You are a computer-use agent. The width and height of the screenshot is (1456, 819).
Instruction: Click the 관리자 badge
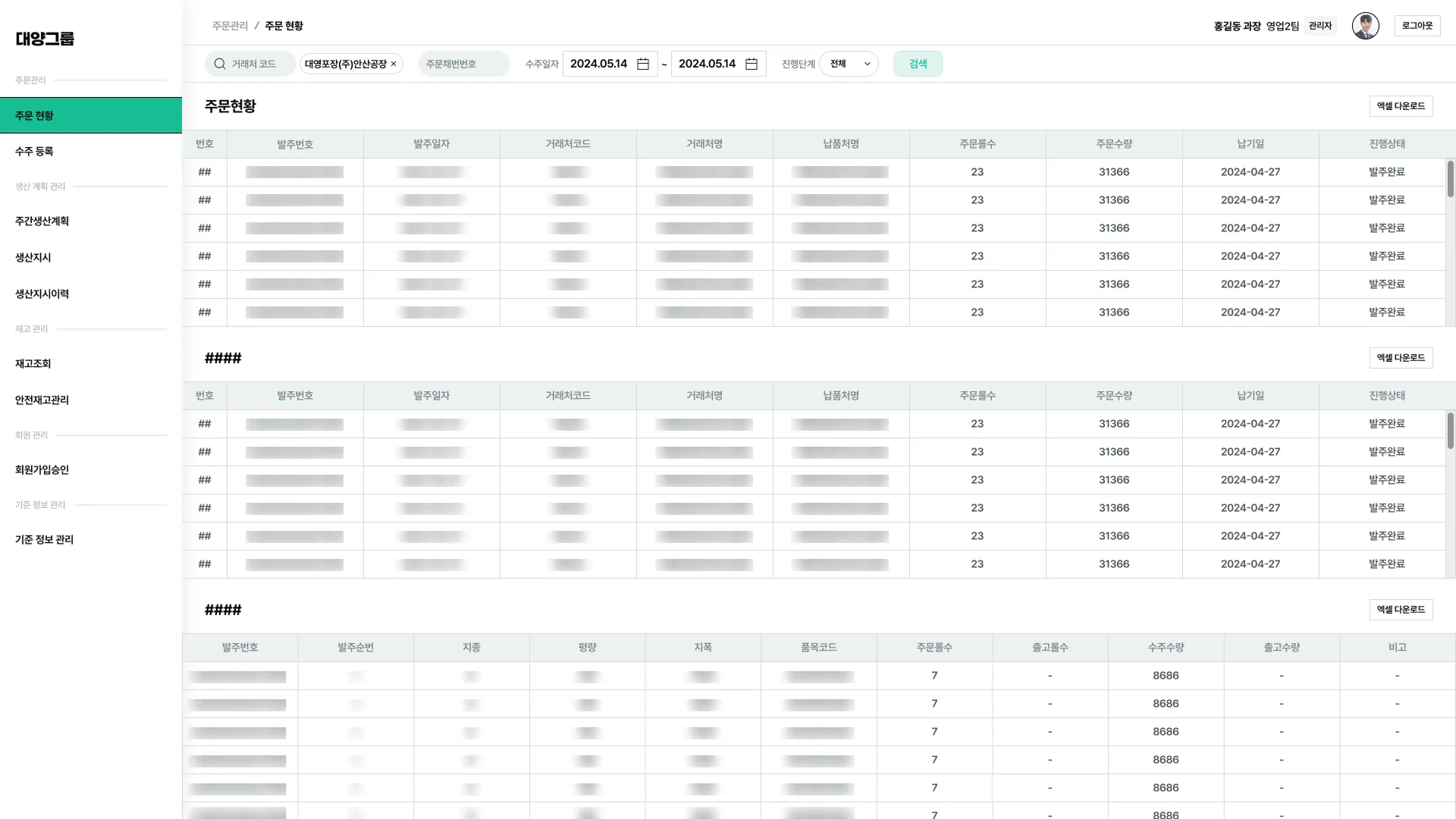coord(1320,26)
